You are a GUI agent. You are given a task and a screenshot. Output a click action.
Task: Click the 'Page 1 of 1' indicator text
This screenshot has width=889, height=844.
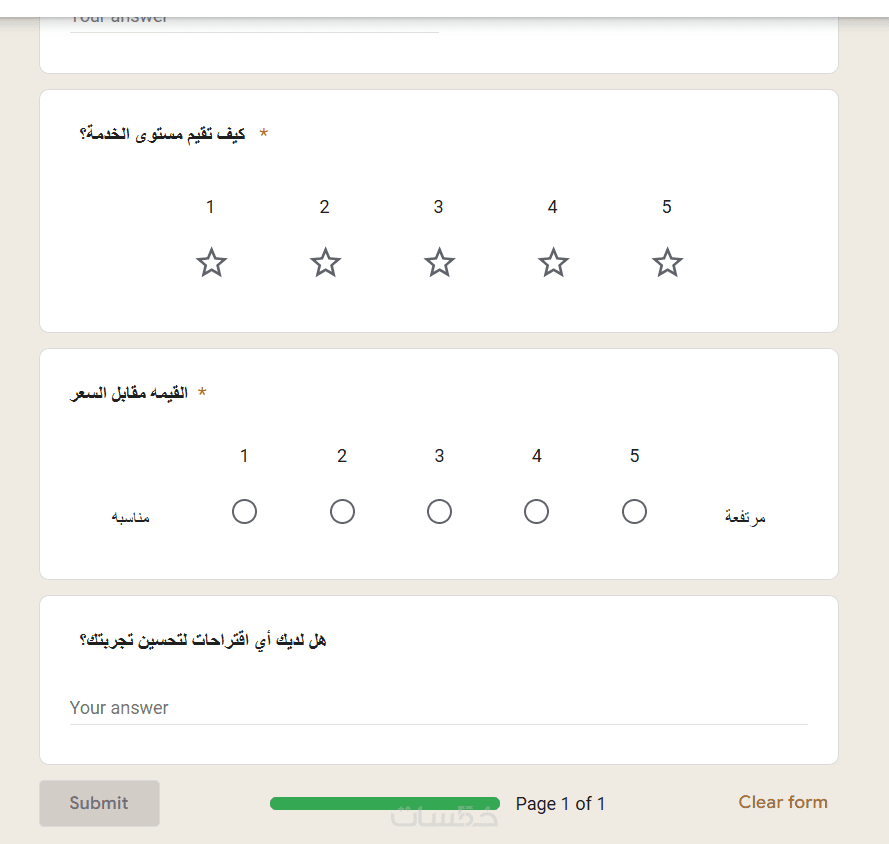pyautogui.click(x=560, y=804)
